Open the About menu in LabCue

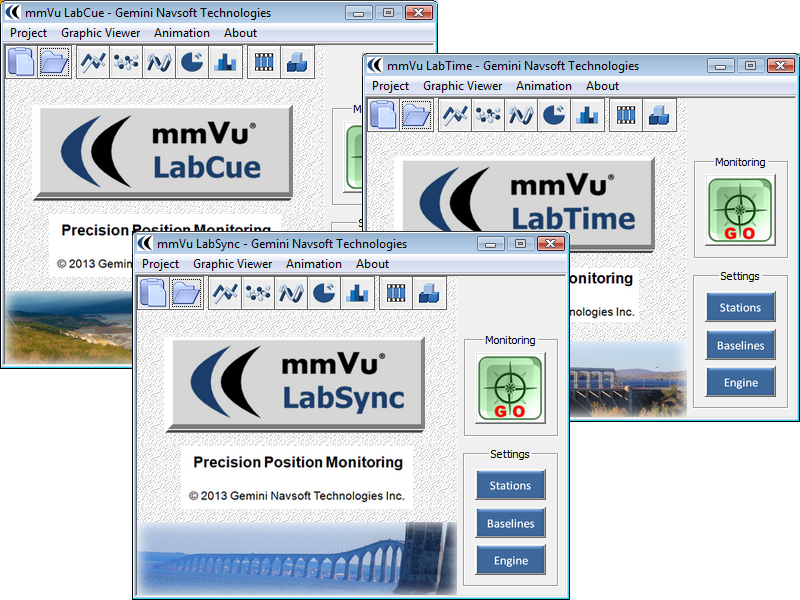240,33
